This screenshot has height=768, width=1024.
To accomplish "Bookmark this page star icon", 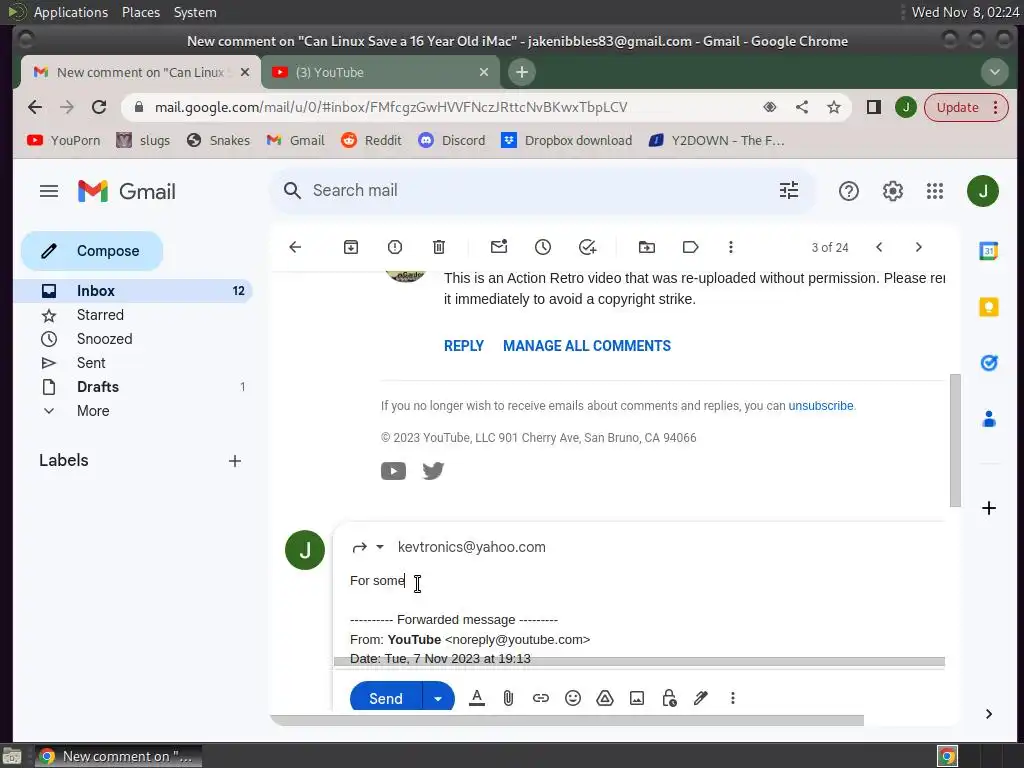I will click(x=834, y=107).
